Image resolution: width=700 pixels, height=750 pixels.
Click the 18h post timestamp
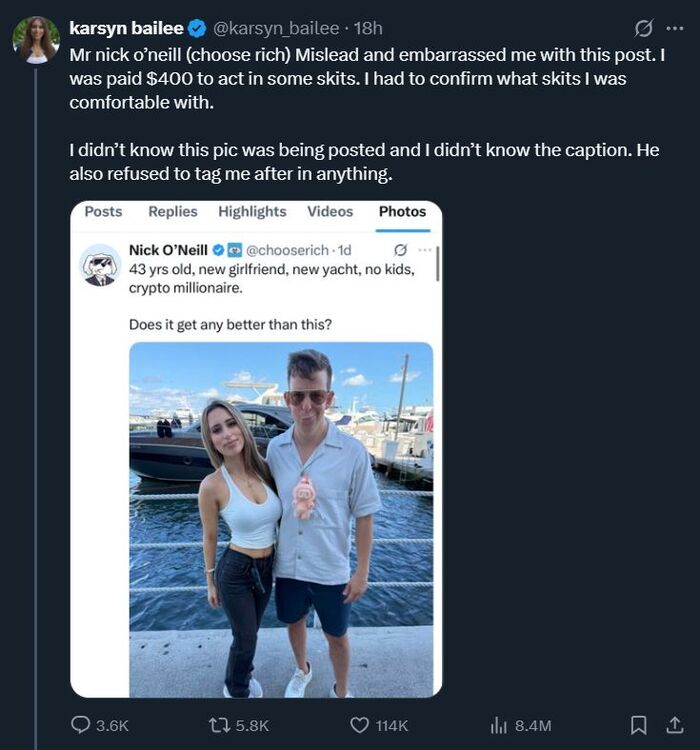[x=369, y=28]
